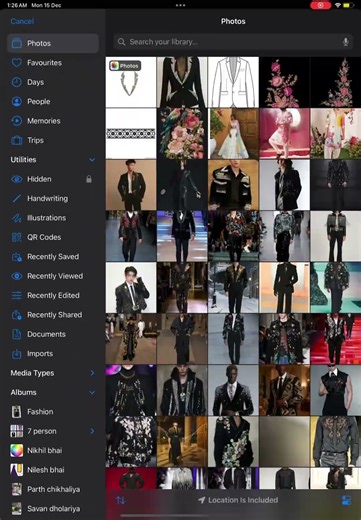Tap the microphone dictation icon
Screen dimensions: 361x520
click(346, 42)
